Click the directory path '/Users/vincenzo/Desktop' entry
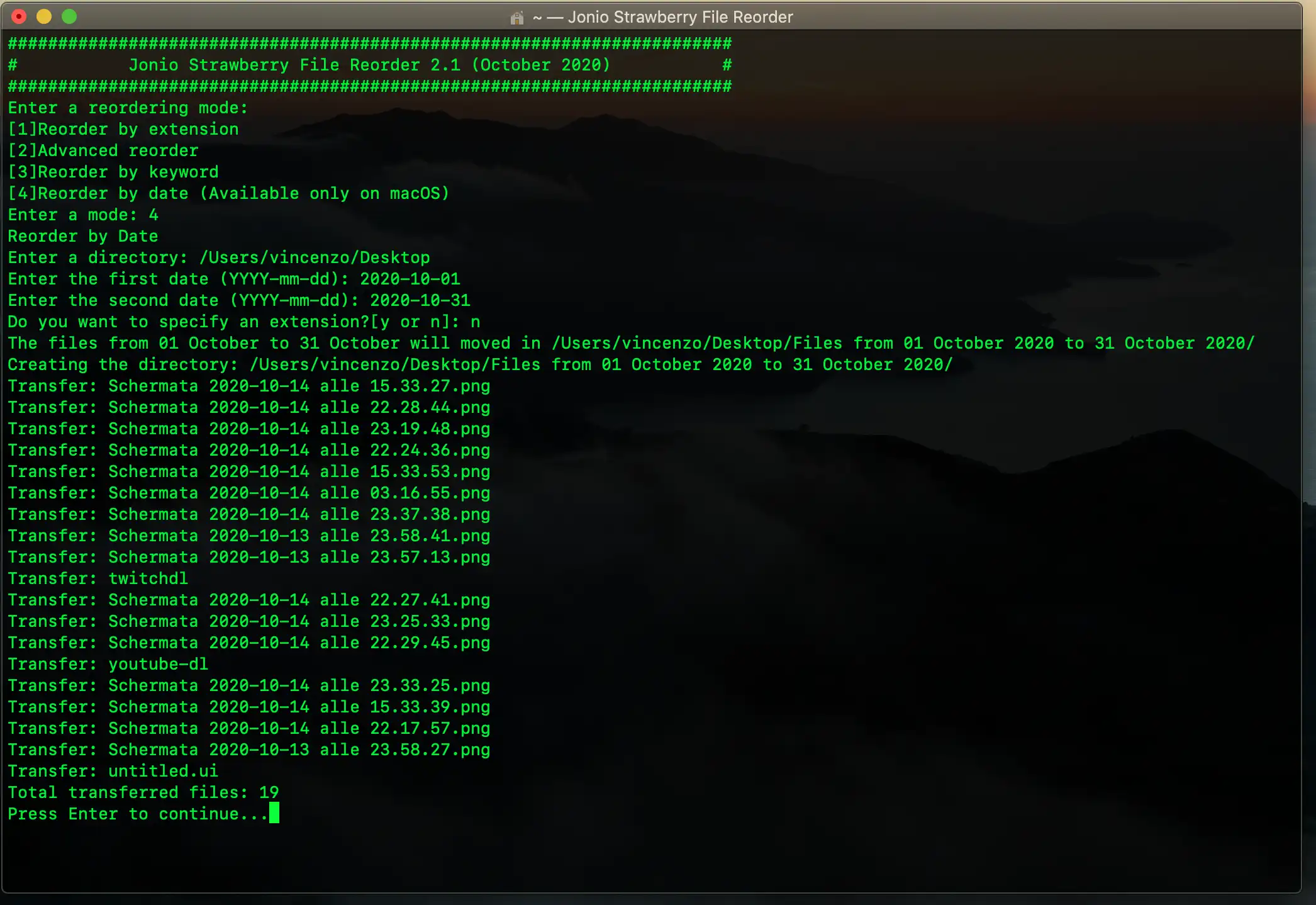The width and height of the screenshot is (1316, 905). [315, 257]
